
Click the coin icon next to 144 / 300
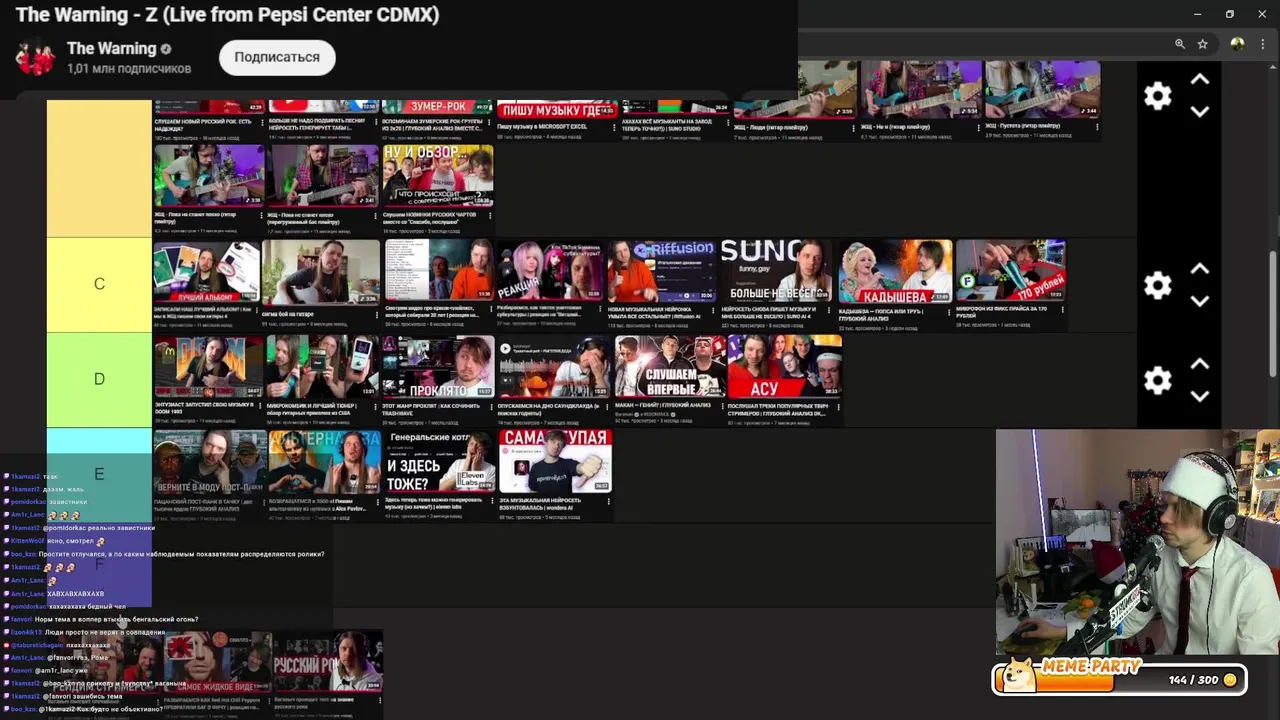point(1230,680)
